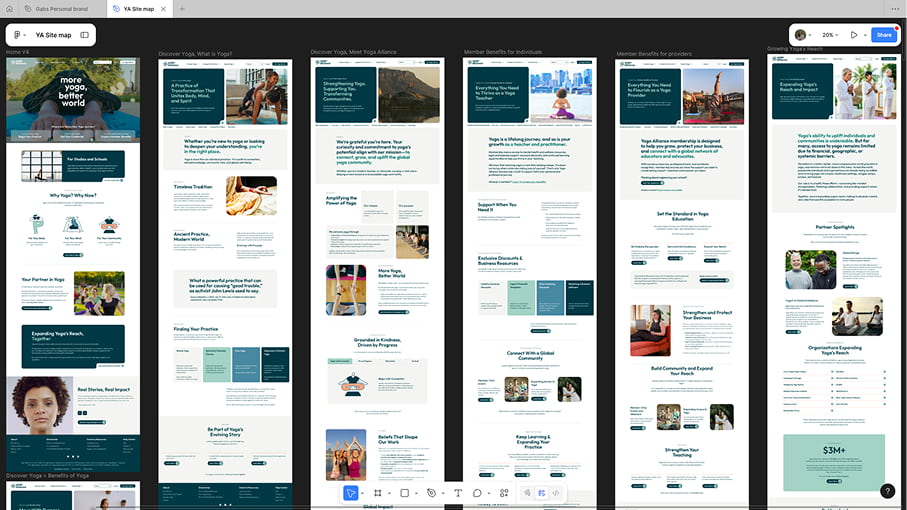Select the Rectangle shape tool

tap(404, 493)
